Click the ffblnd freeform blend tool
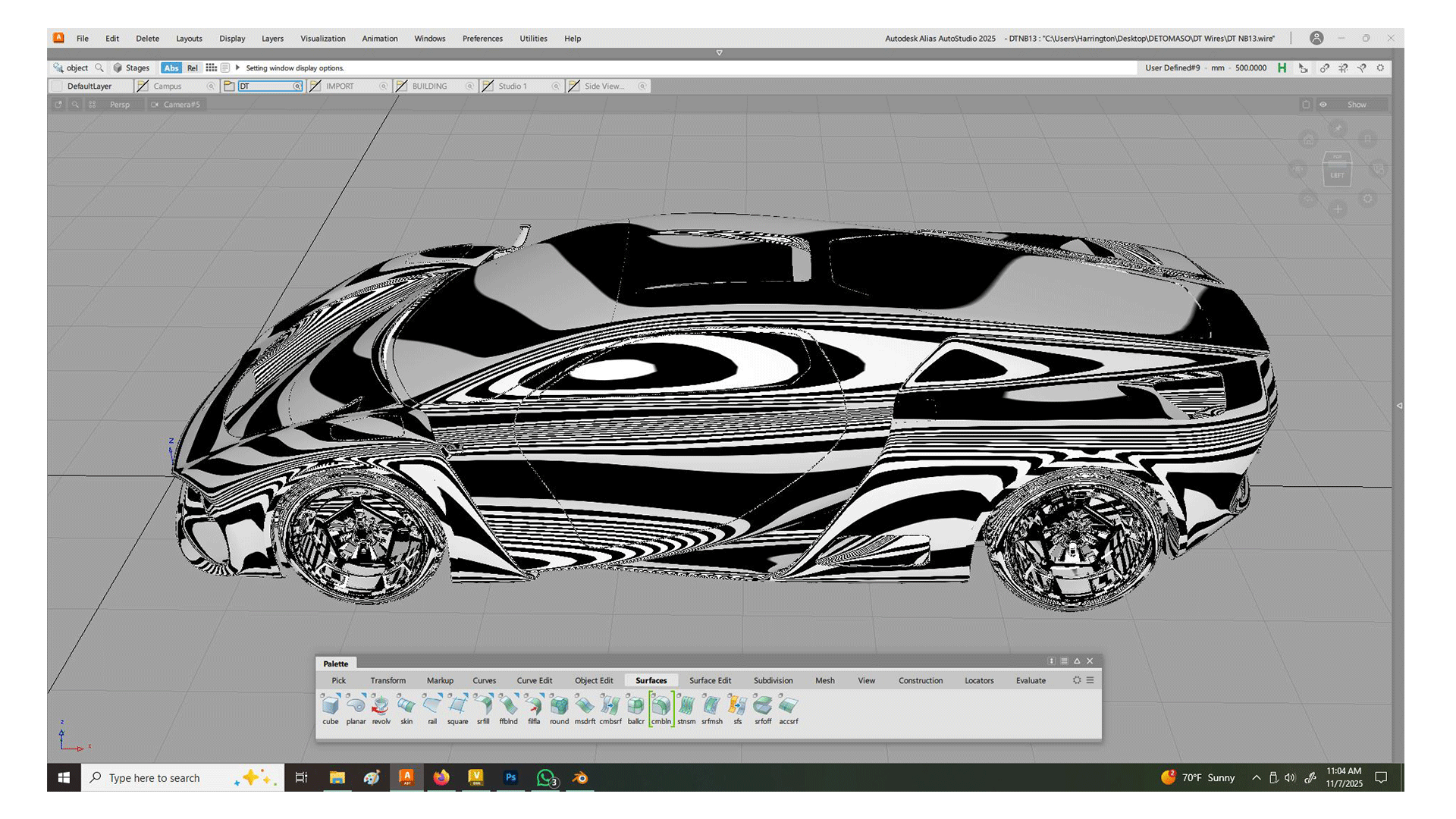1456x819 pixels. [x=508, y=707]
